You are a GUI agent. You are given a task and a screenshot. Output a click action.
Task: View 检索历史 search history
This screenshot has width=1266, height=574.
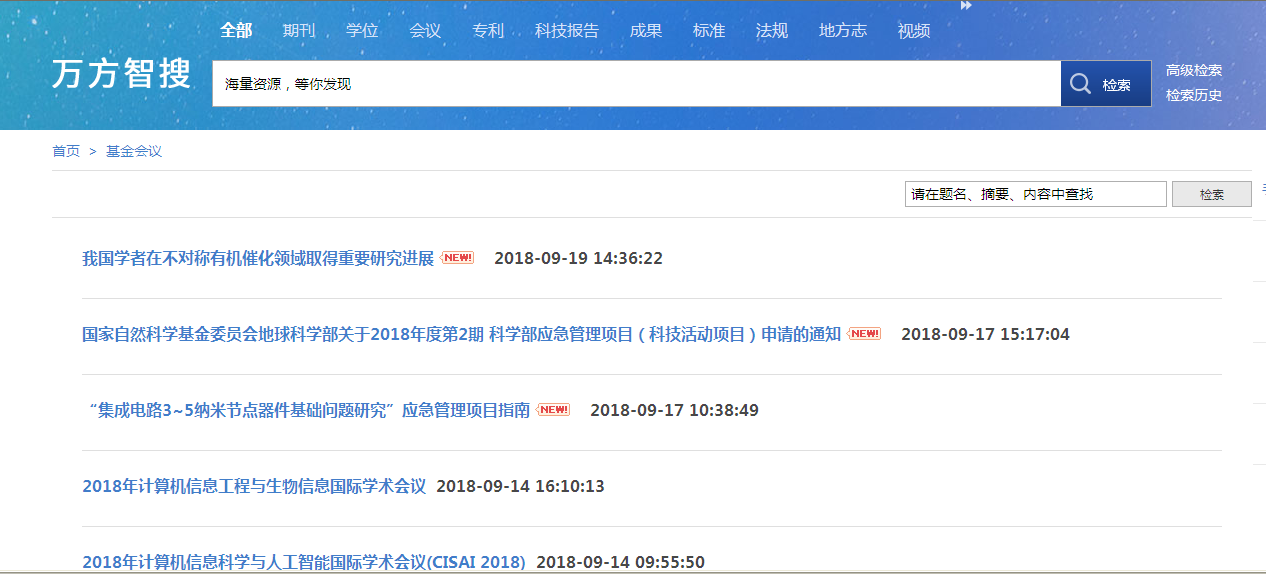click(x=1193, y=96)
